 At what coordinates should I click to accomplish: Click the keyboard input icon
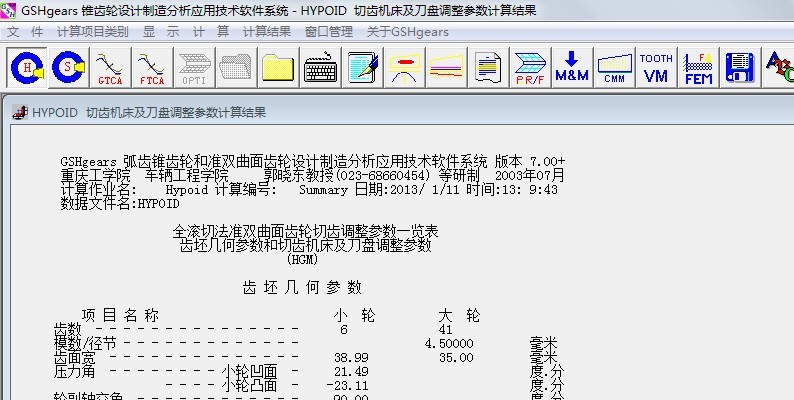coord(321,67)
